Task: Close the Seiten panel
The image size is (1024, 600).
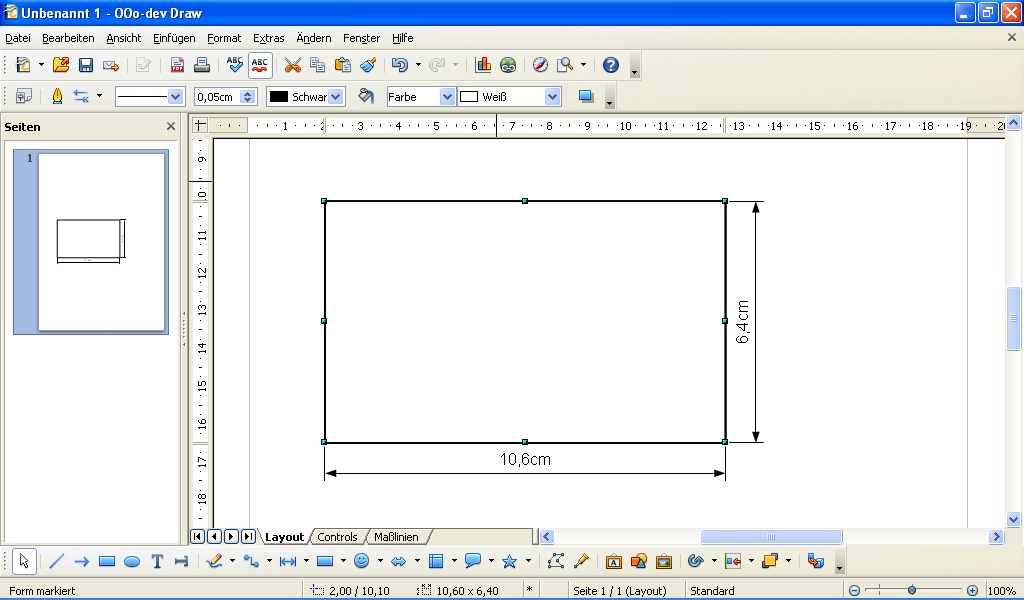Action: pos(170,126)
